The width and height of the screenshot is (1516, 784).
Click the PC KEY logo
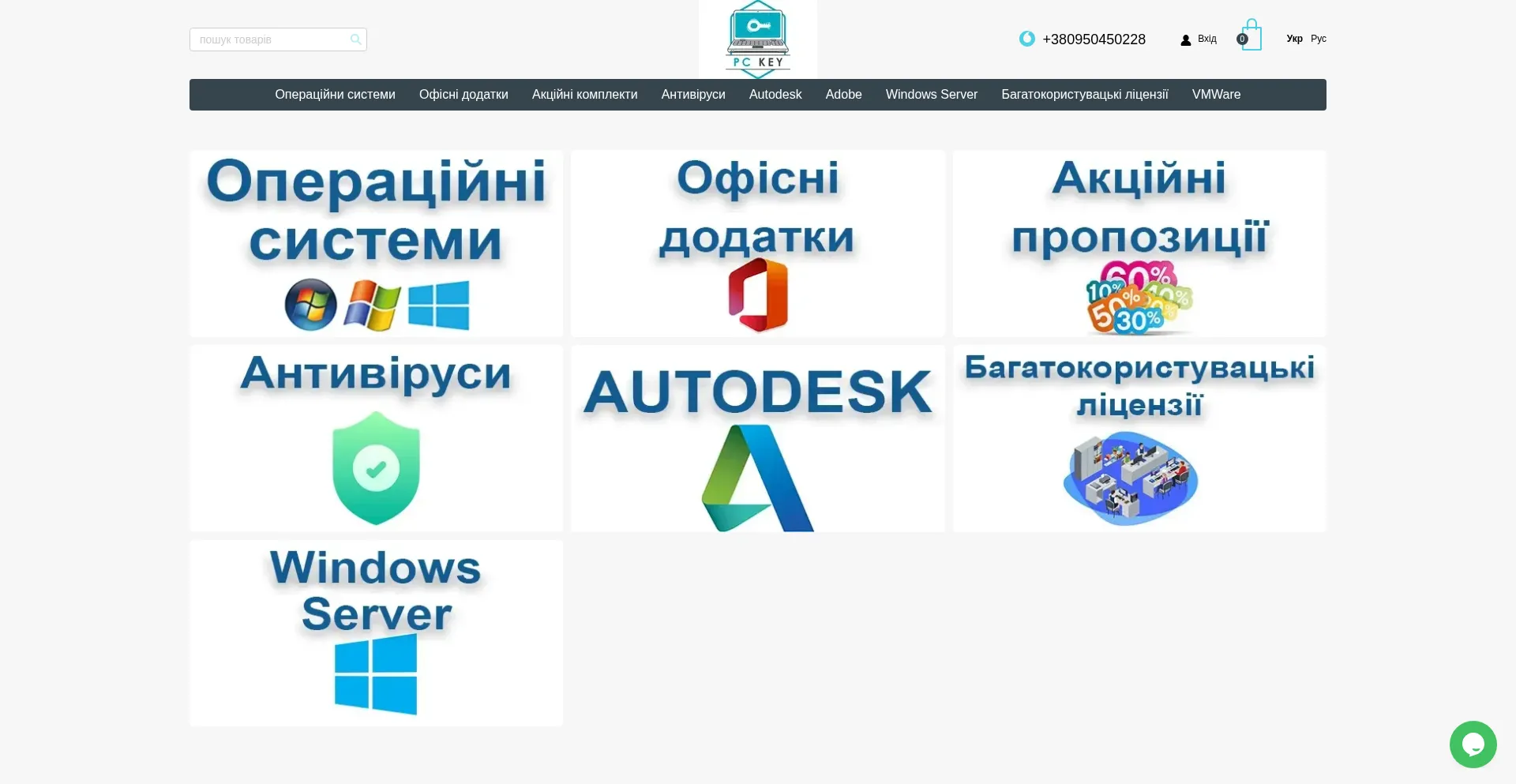click(x=757, y=39)
